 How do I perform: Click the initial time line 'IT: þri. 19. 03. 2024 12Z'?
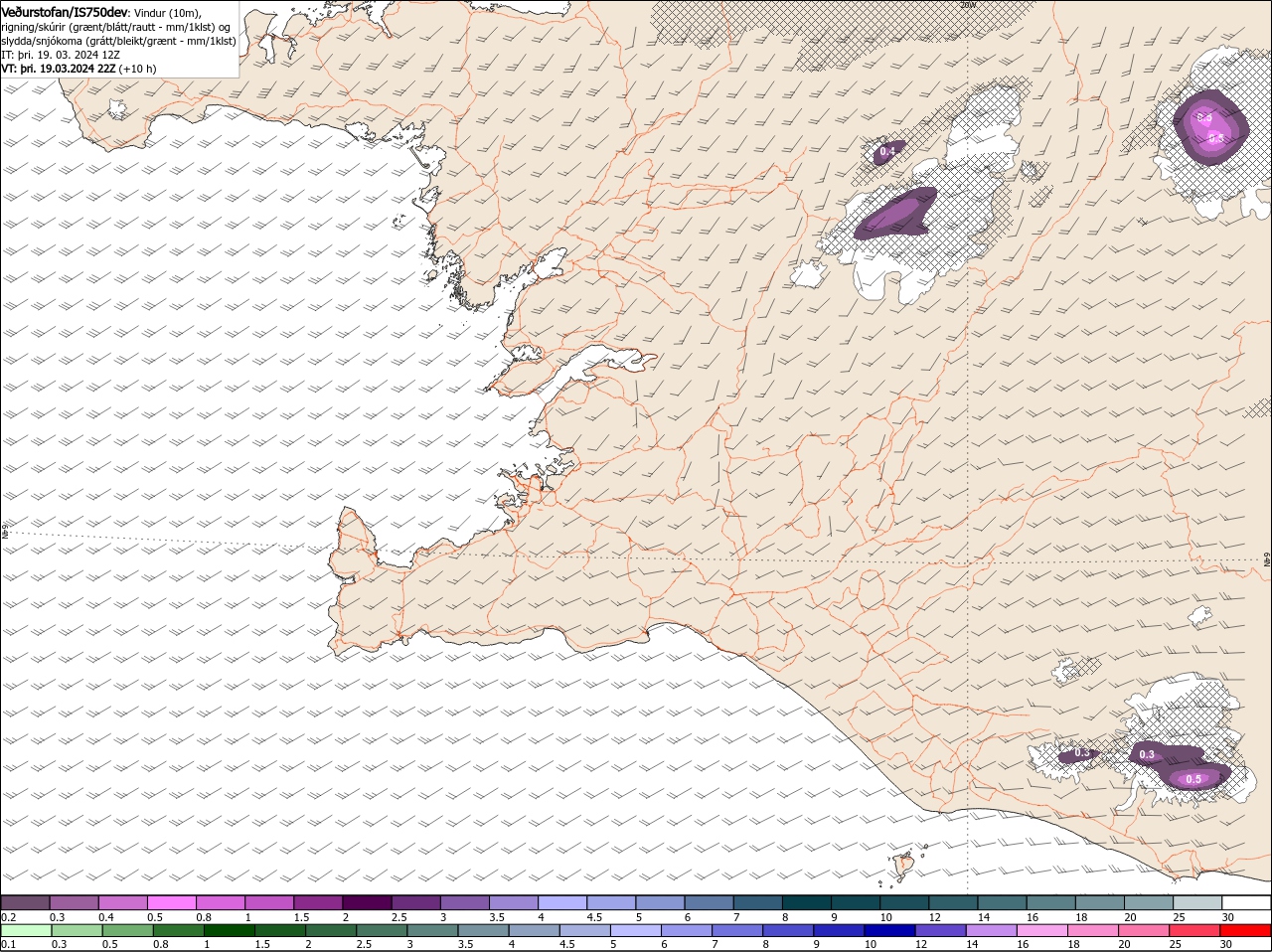click(61, 55)
